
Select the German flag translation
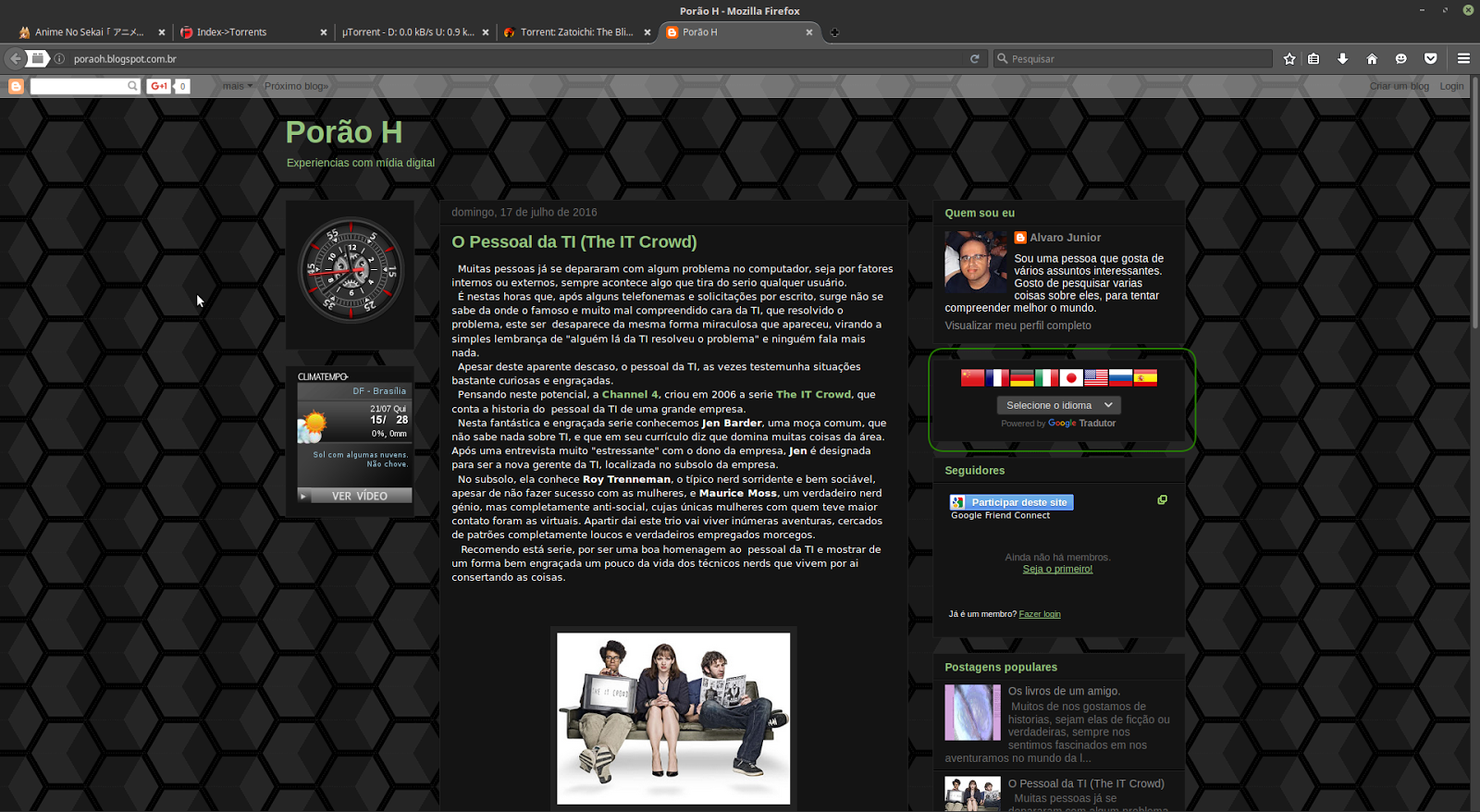(x=1022, y=377)
